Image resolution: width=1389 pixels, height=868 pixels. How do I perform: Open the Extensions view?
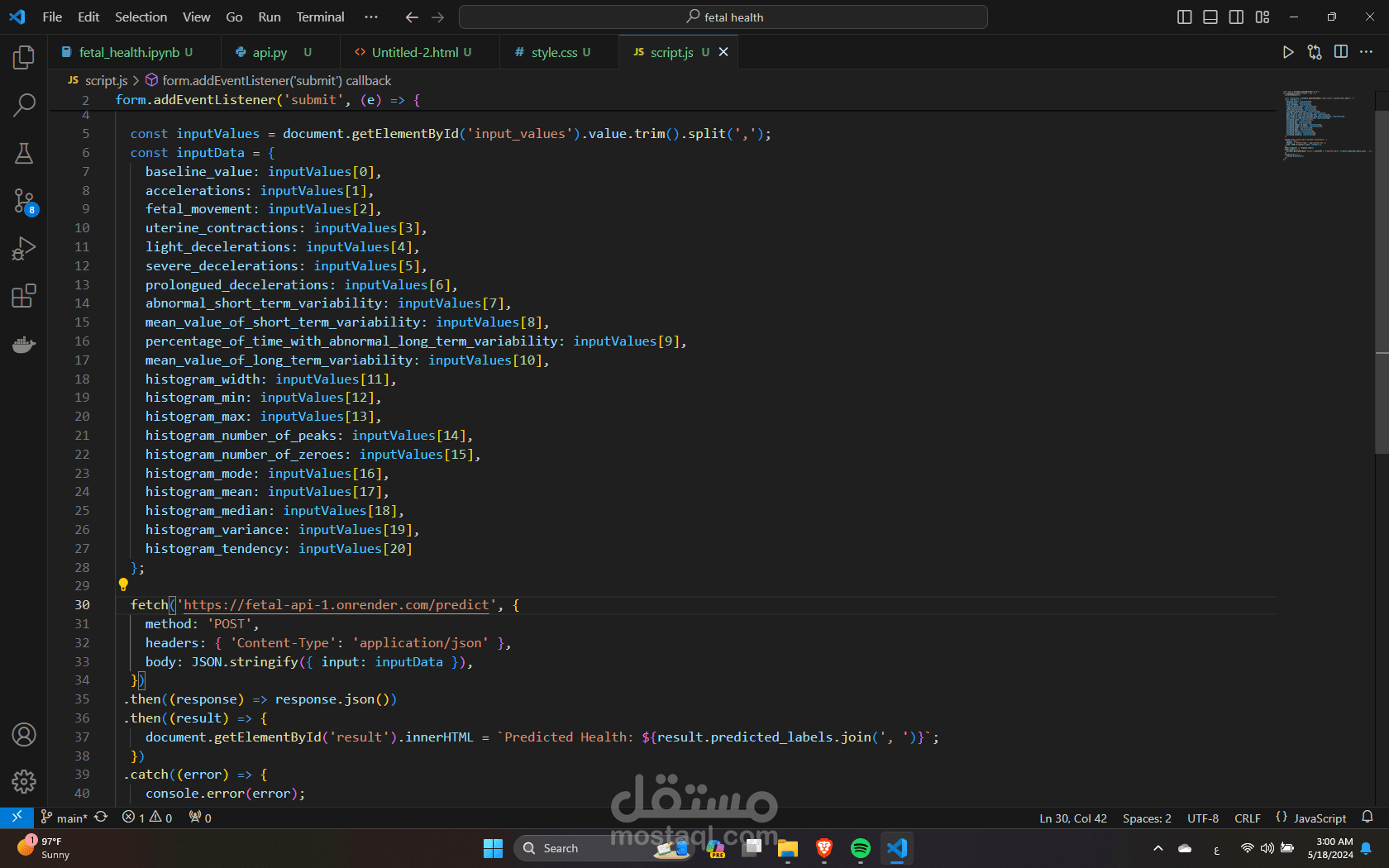[x=24, y=296]
